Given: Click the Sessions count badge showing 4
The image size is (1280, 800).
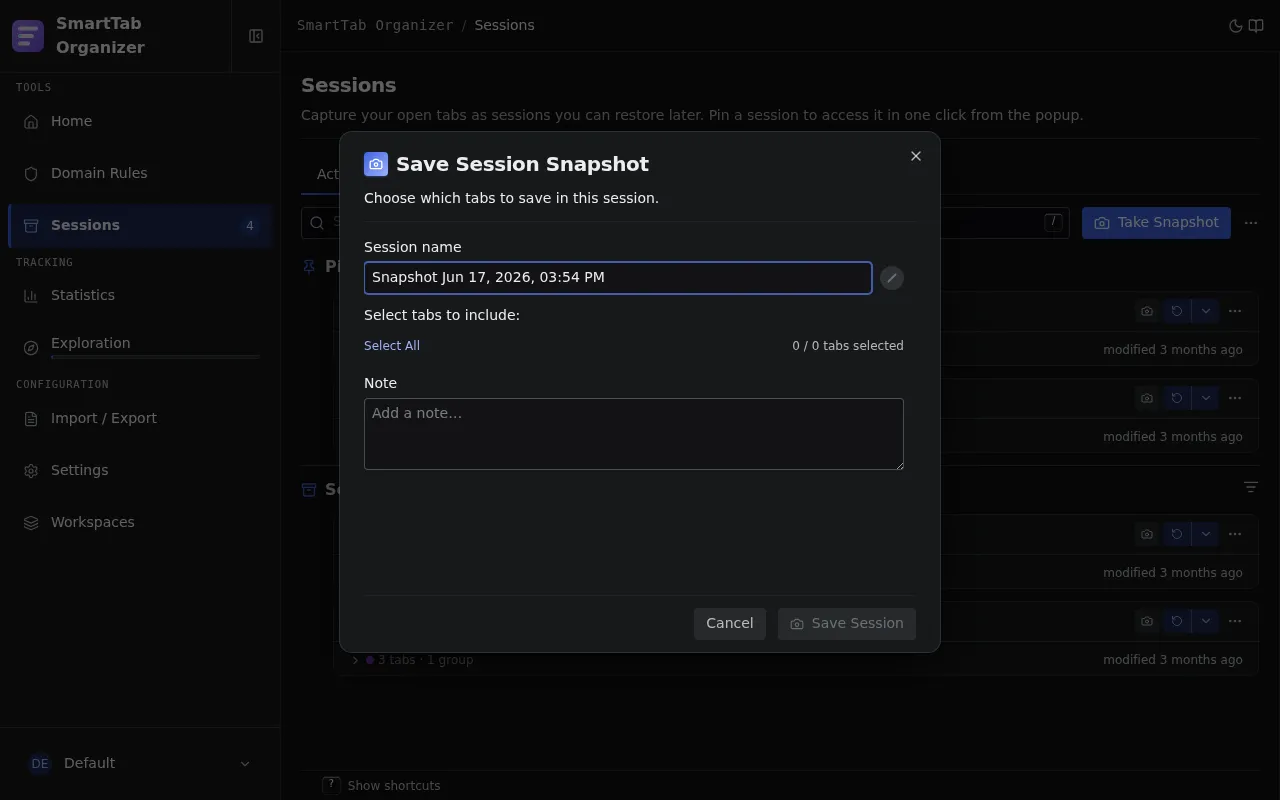Looking at the screenshot, I should point(250,226).
